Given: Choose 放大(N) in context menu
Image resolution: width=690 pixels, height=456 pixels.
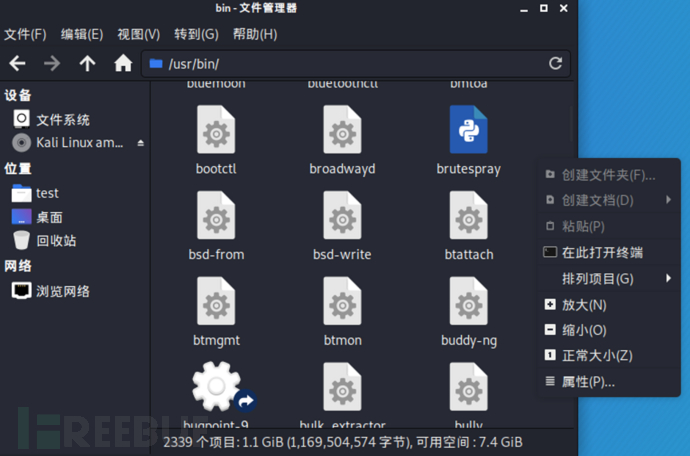Looking at the screenshot, I should click(609, 305).
